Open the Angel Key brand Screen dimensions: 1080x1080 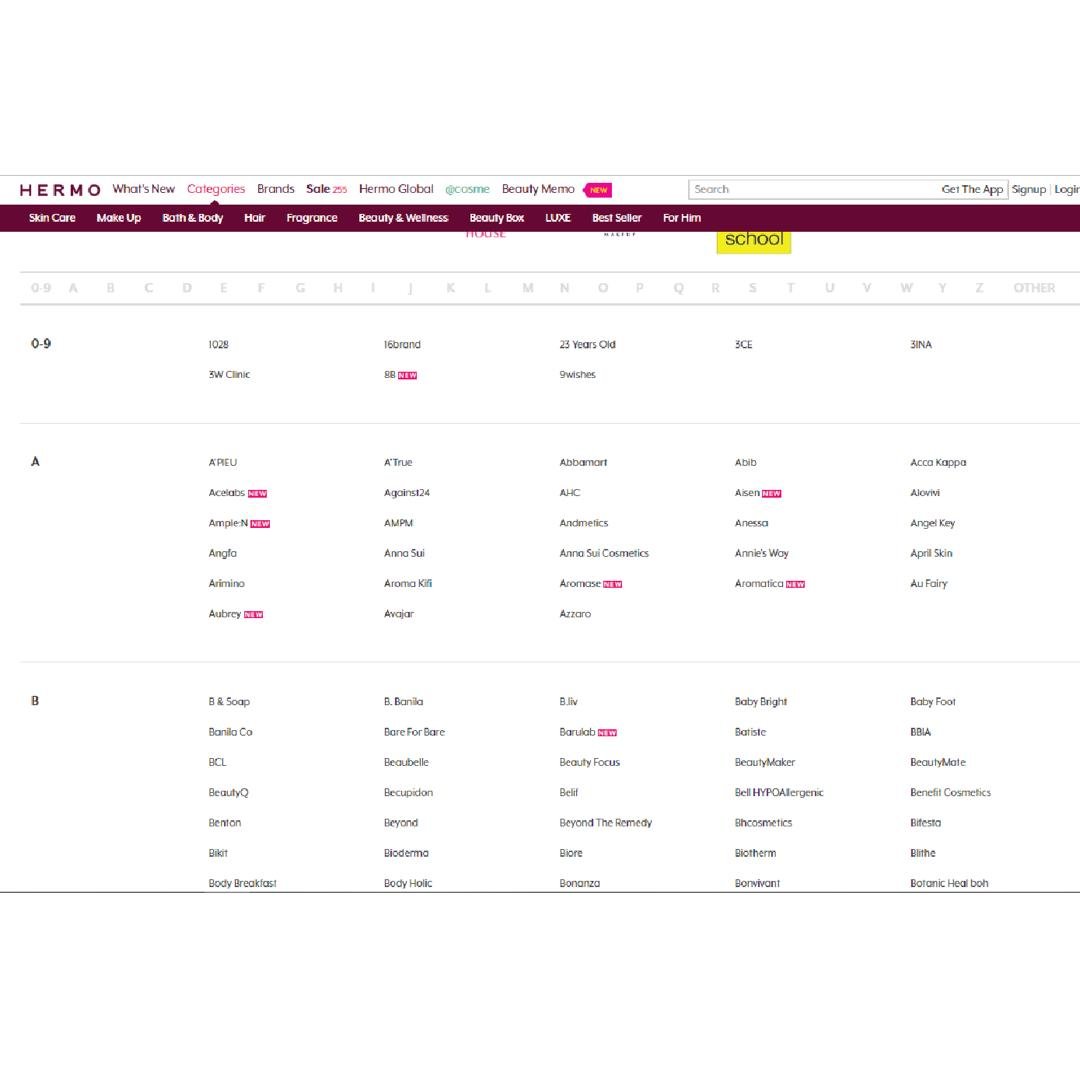tap(933, 523)
